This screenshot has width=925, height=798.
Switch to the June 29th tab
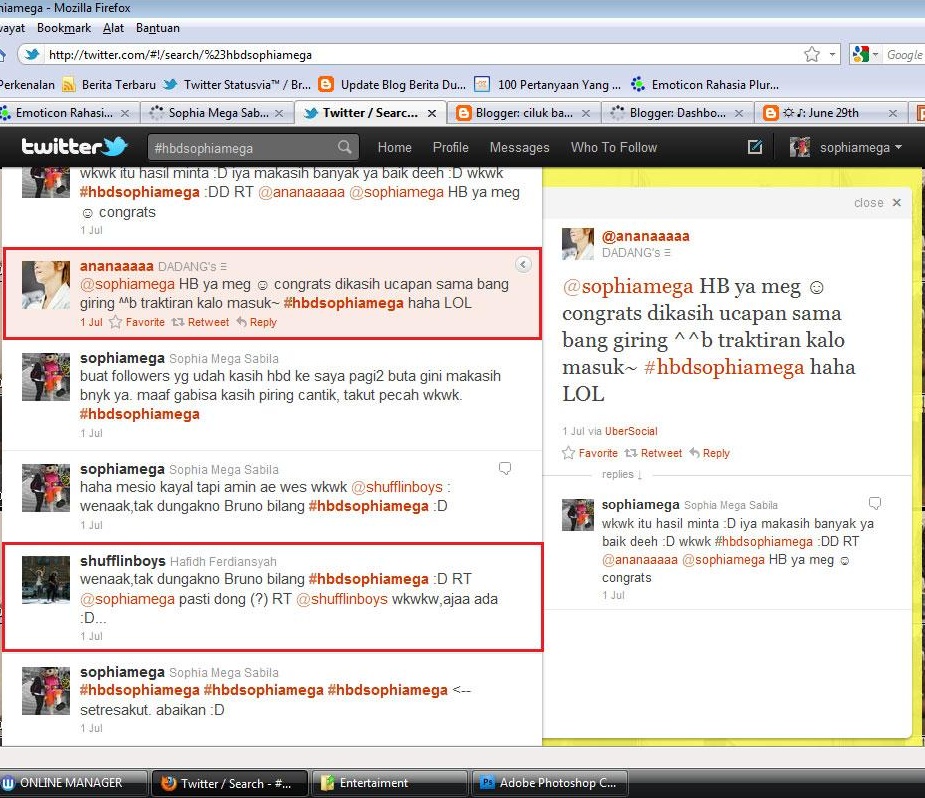pos(831,113)
